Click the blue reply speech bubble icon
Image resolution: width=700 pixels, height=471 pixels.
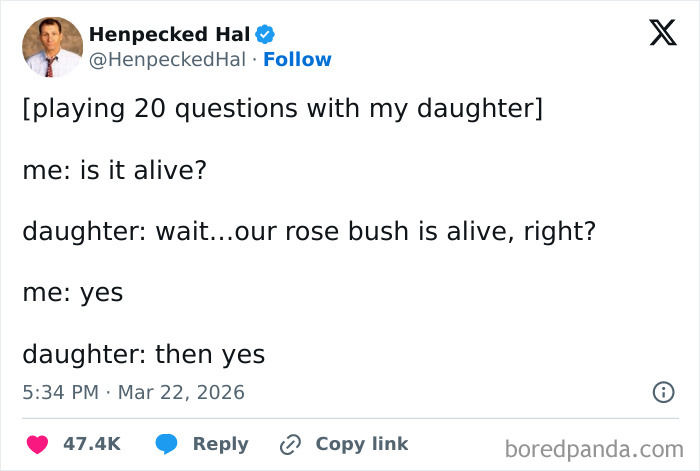[x=166, y=444]
